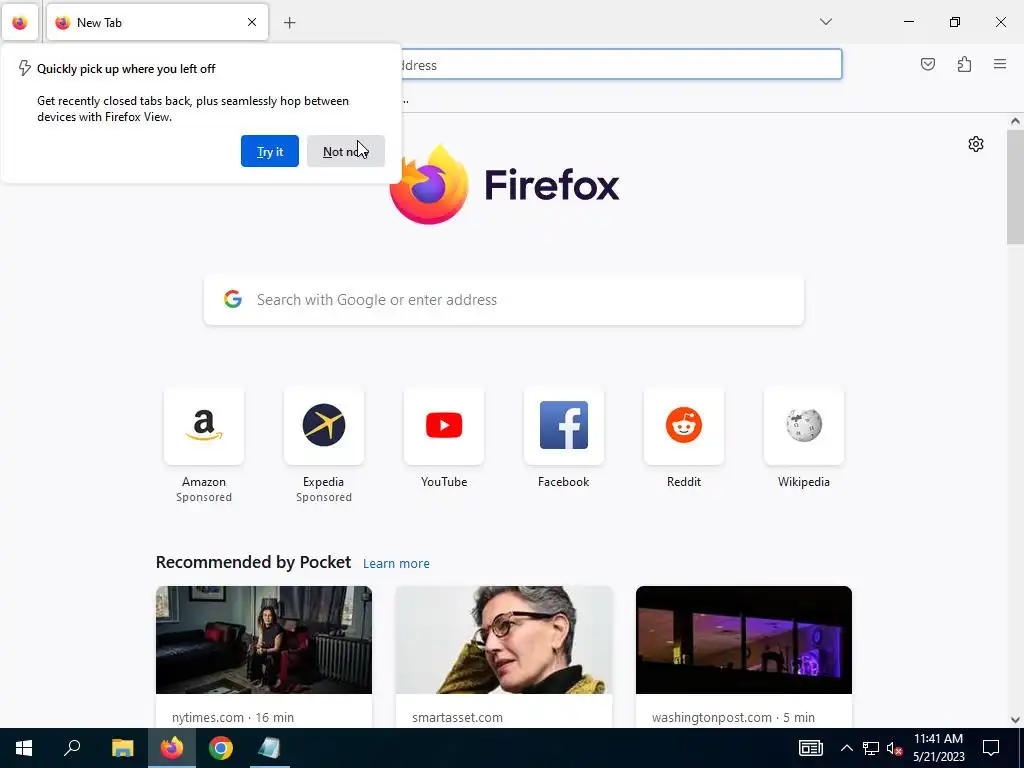This screenshot has height=768, width=1024.
Task: Open the smartasset.com story thumbnail
Action: pyautogui.click(x=504, y=640)
